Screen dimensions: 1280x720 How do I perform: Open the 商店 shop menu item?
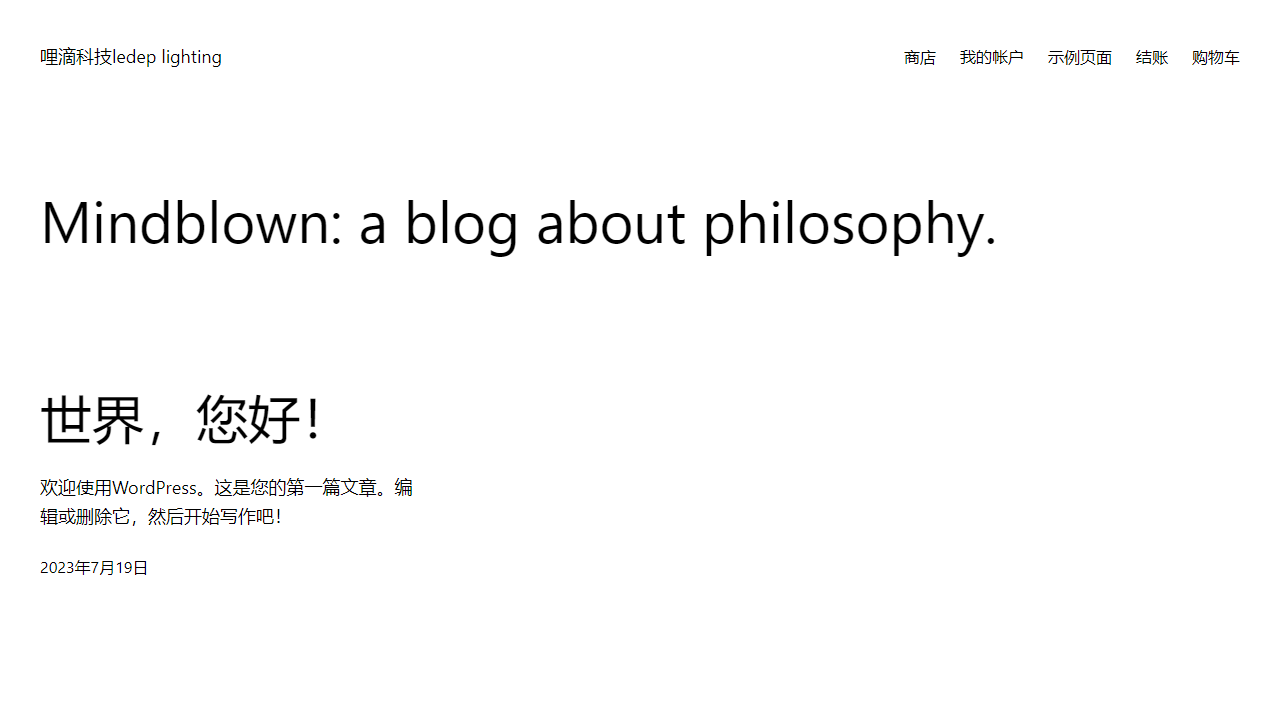click(920, 58)
